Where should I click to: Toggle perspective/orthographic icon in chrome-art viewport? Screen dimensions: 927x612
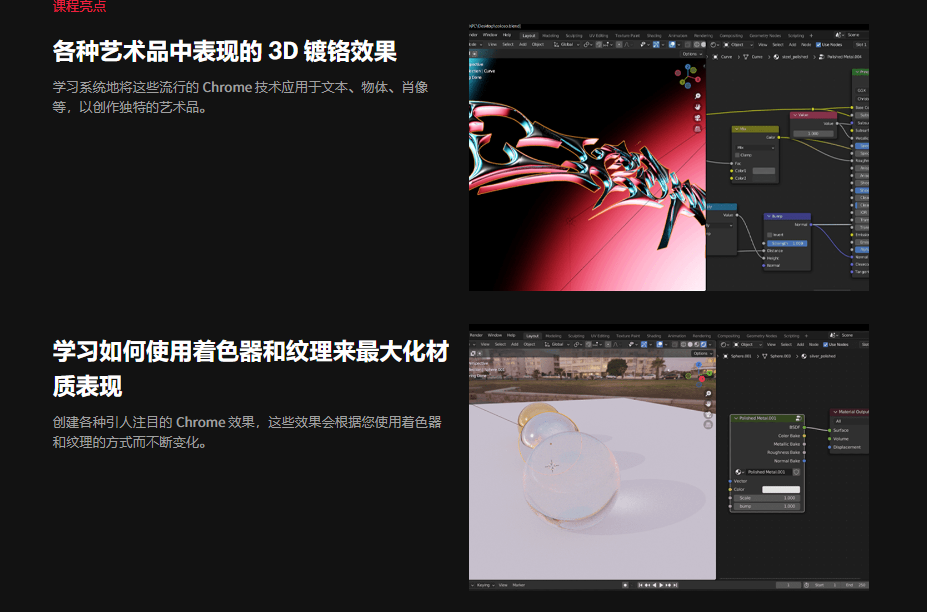(698, 128)
